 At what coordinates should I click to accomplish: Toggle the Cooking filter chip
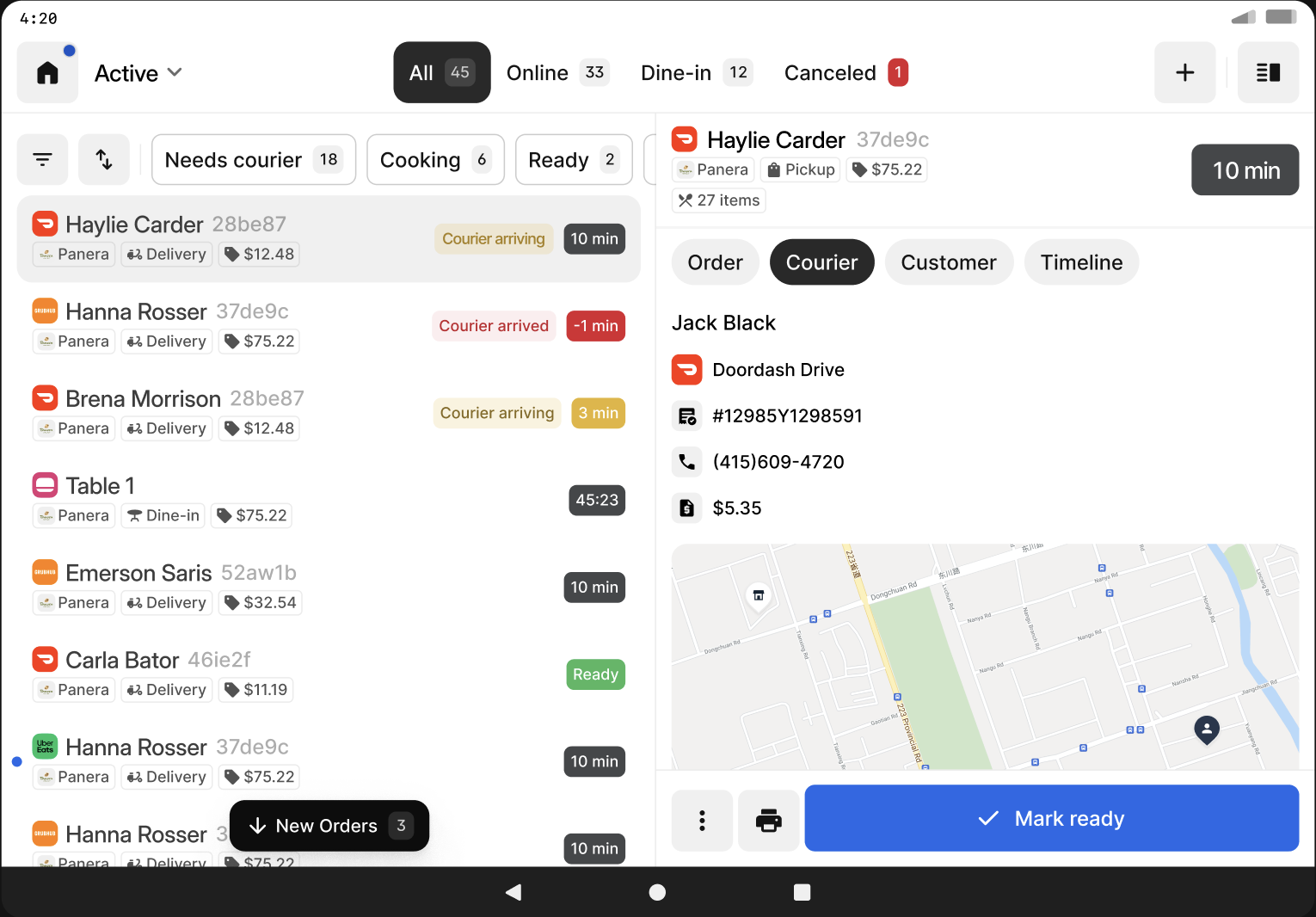(435, 160)
